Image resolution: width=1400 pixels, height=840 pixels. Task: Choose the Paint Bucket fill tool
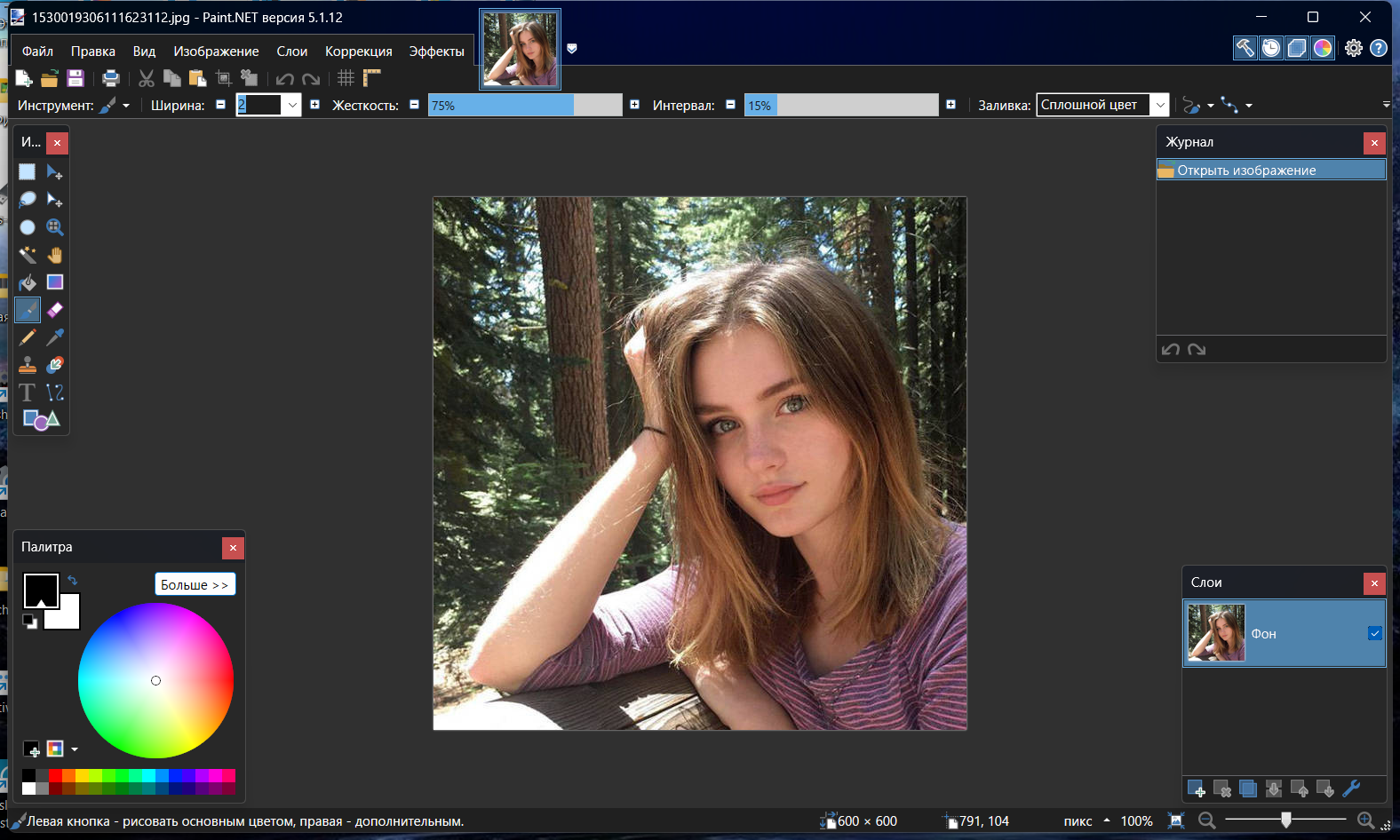coord(28,282)
